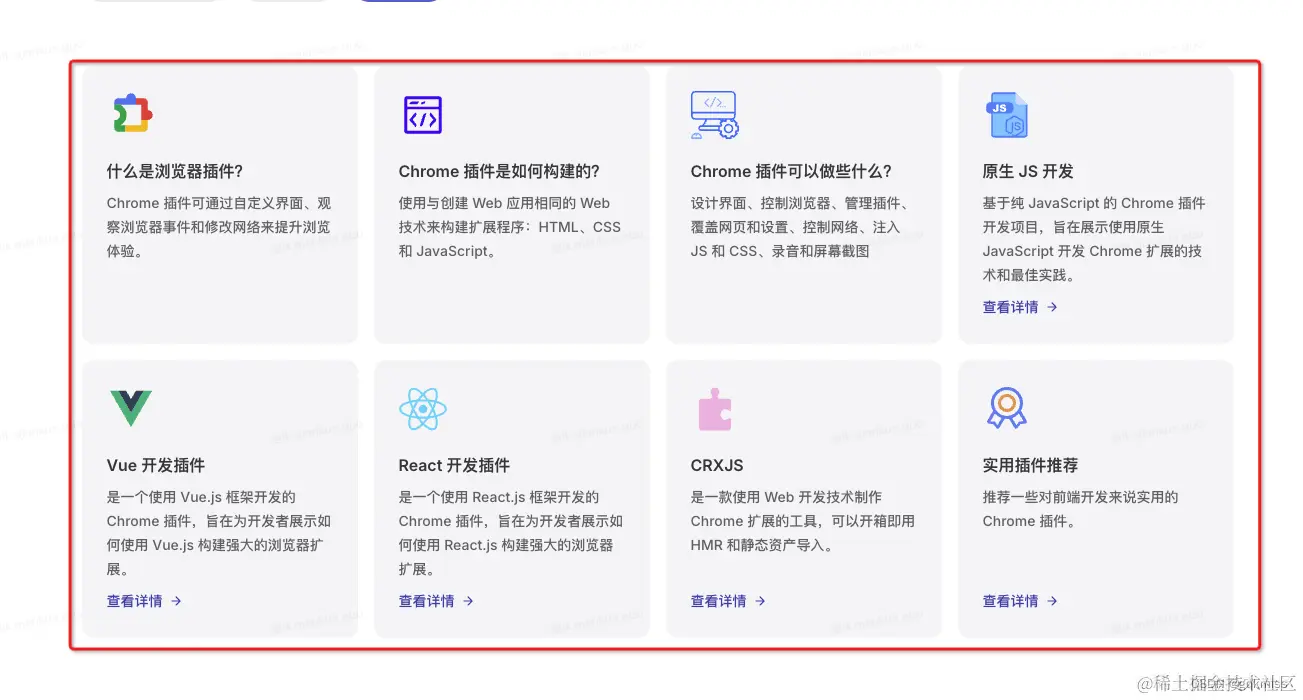Click the arrow next to 原生 JS 查看详情
Viewport: 1303px width, 700px height.
1052,307
